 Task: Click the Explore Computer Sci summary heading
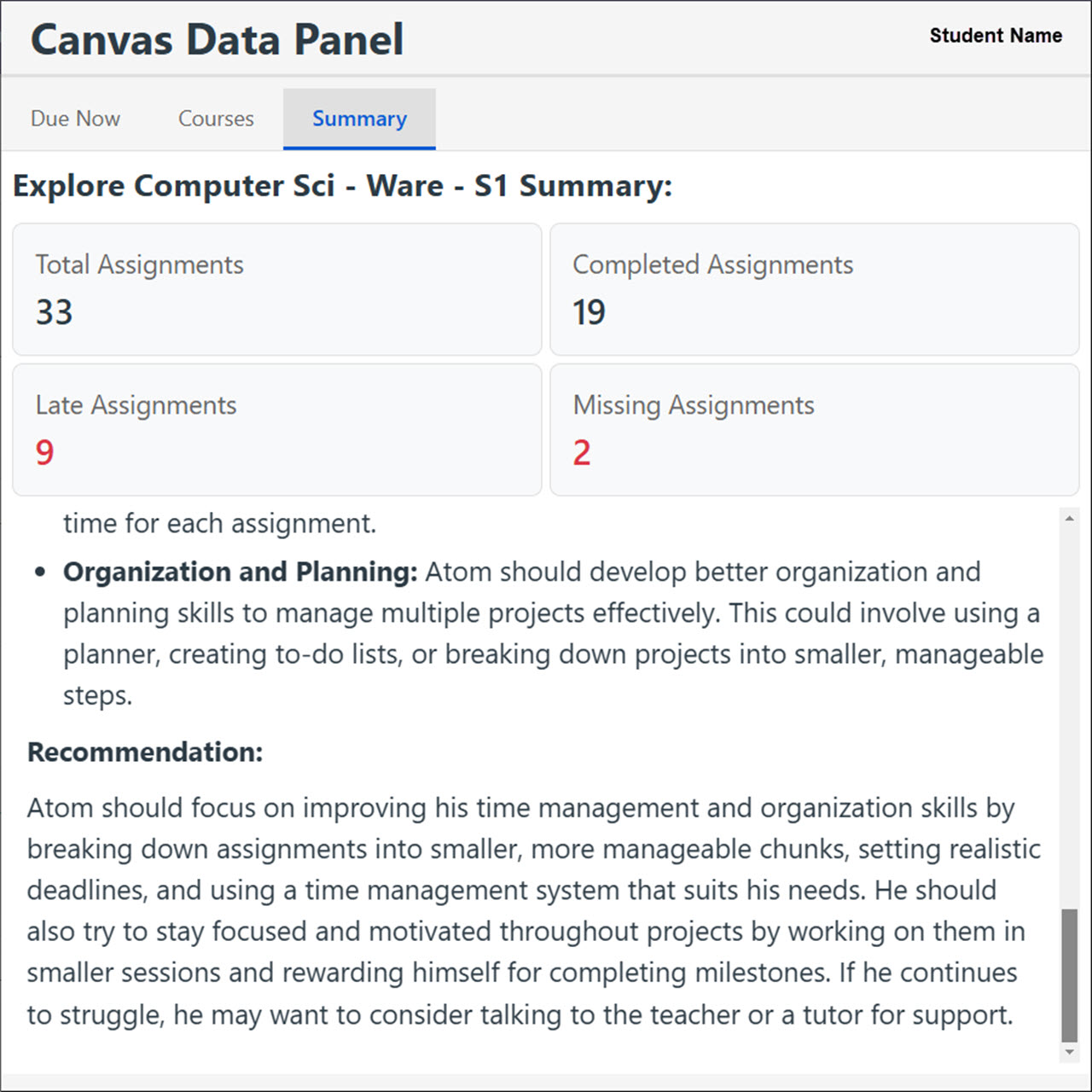point(343,186)
